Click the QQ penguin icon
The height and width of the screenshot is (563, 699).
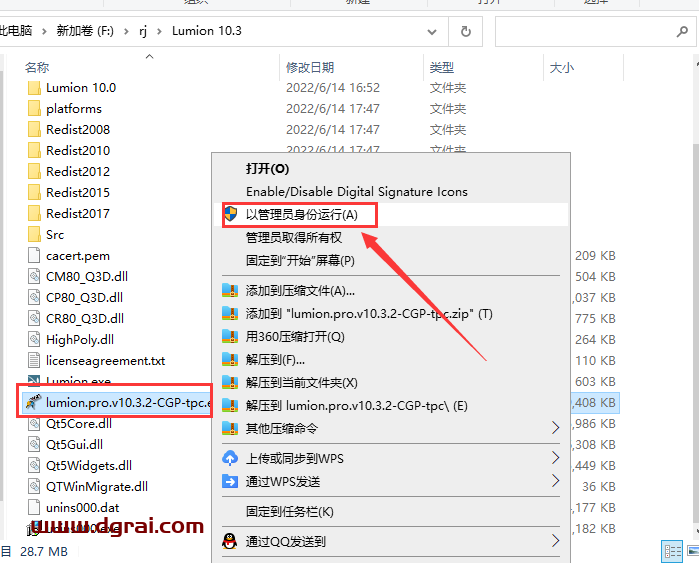(230, 541)
